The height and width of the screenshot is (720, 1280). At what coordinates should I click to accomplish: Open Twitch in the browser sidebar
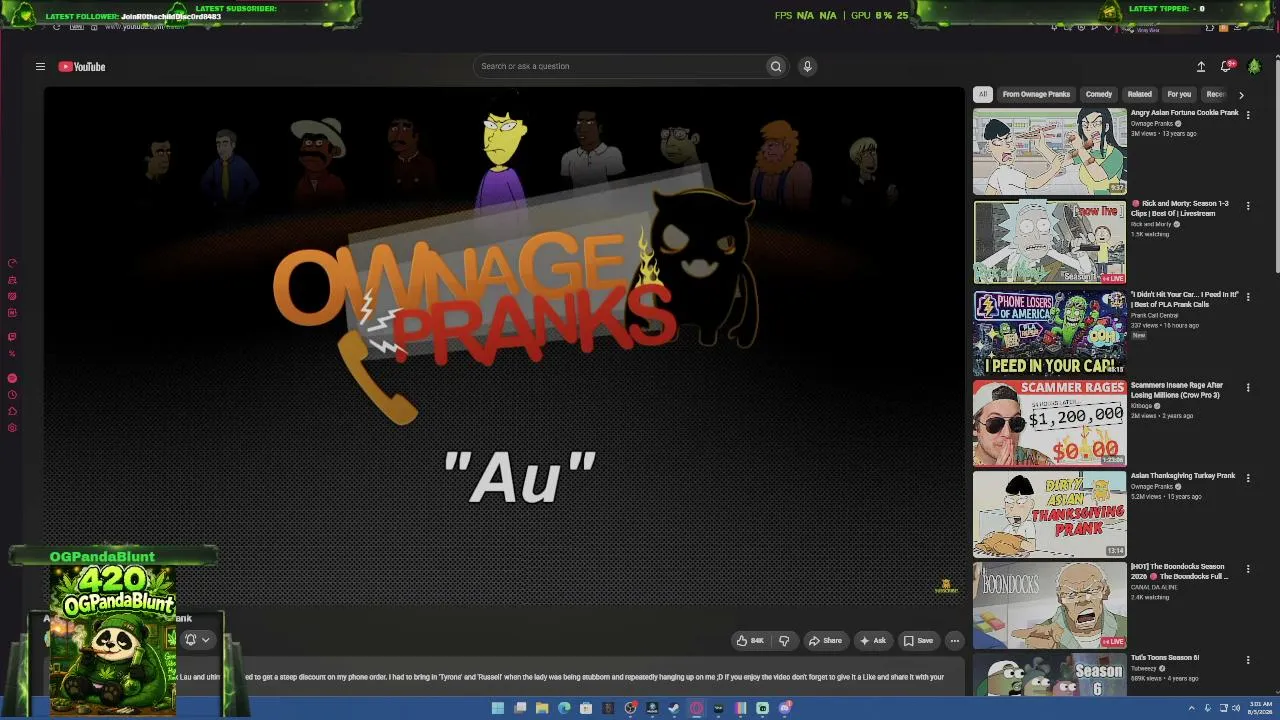12,337
